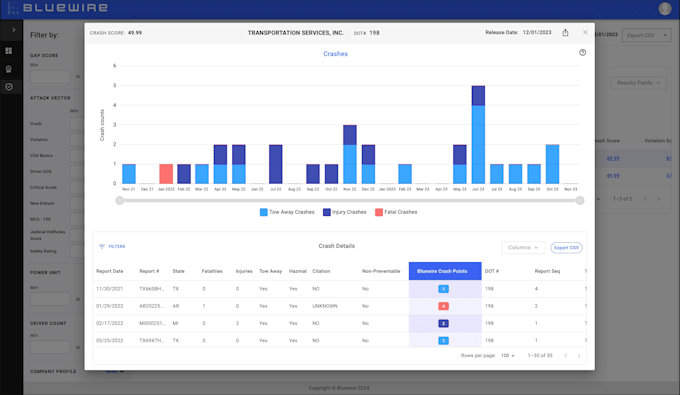Open Results Fields dropdown in background page
Viewport: 680px width, 395px height.
[639, 83]
